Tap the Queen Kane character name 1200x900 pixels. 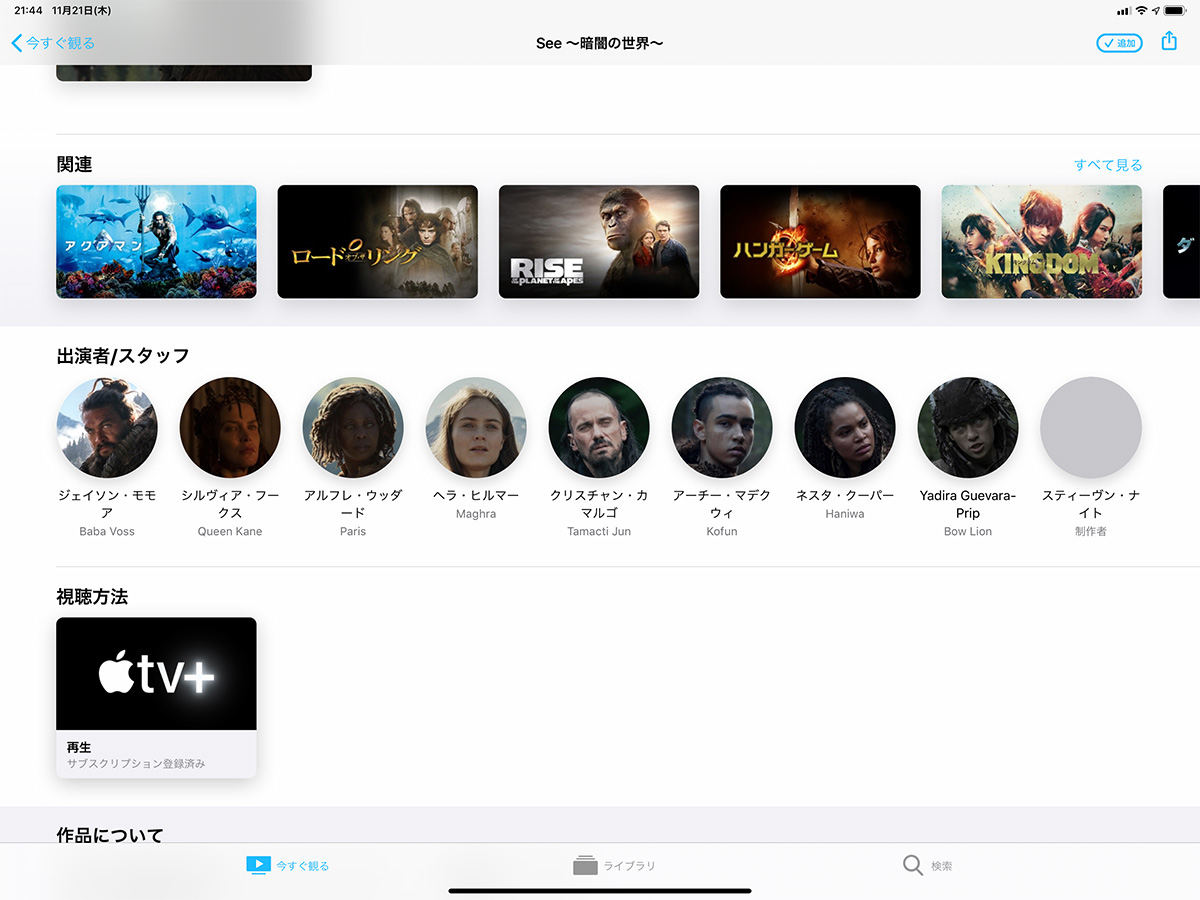[230, 531]
